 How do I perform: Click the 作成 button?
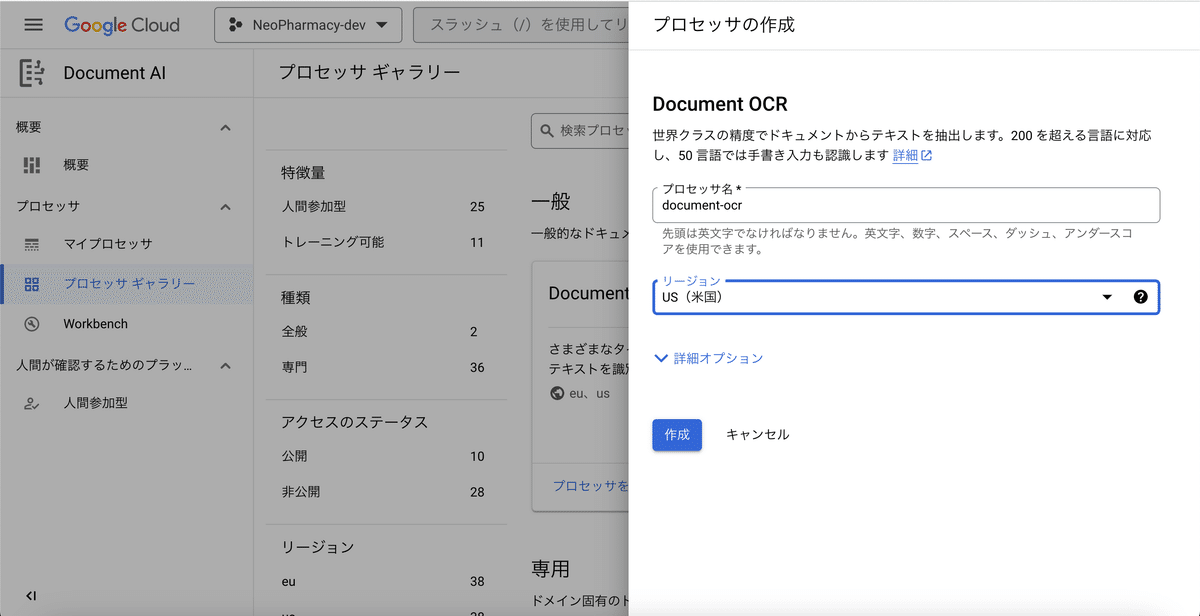(677, 435)
